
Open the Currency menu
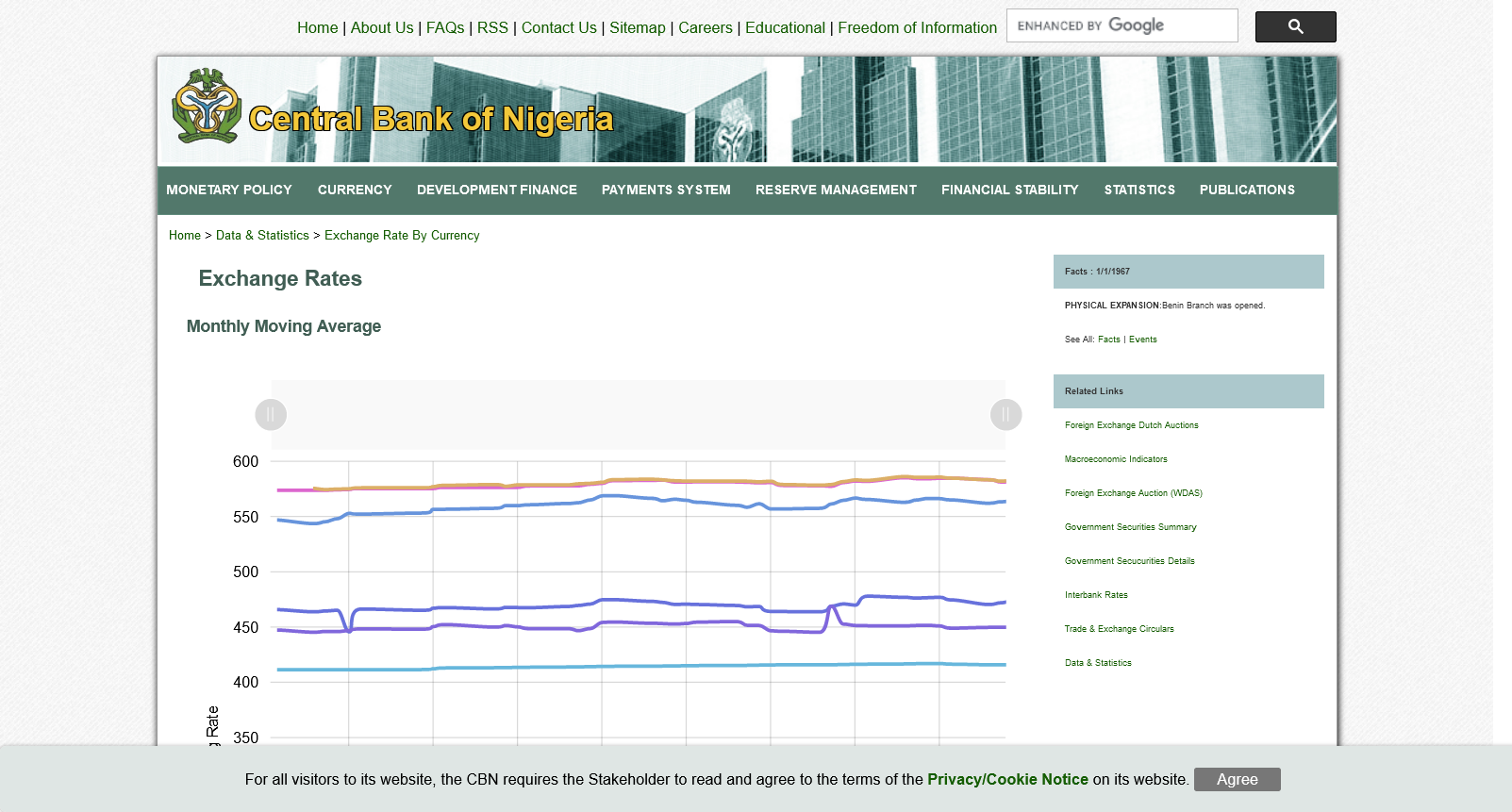355,191
